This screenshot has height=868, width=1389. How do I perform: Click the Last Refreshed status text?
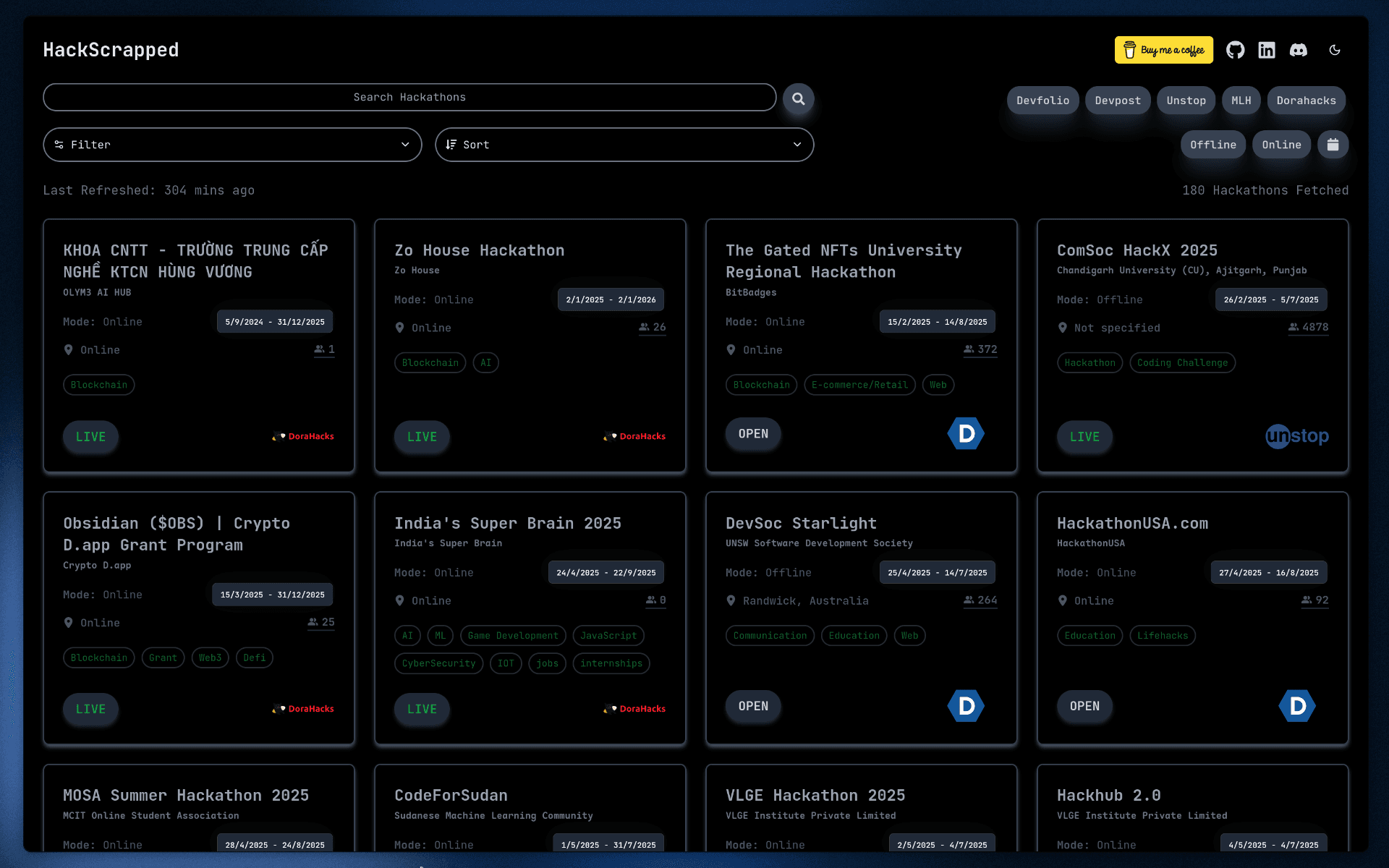click(x=148, y=190)
